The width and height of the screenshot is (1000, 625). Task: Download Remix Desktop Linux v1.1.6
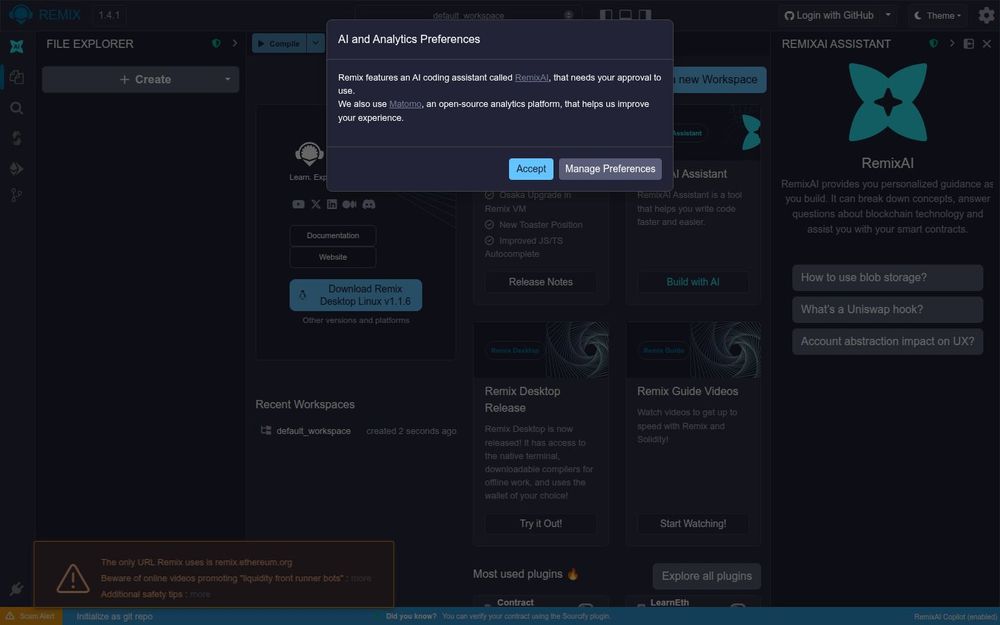point(356,295)
